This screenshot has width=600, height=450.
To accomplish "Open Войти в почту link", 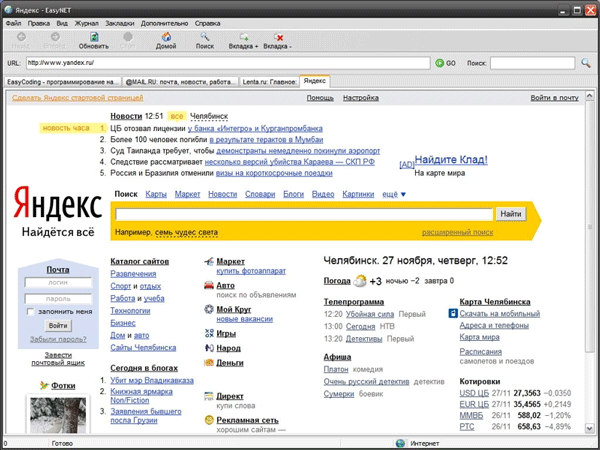I will tap(554, 98).
